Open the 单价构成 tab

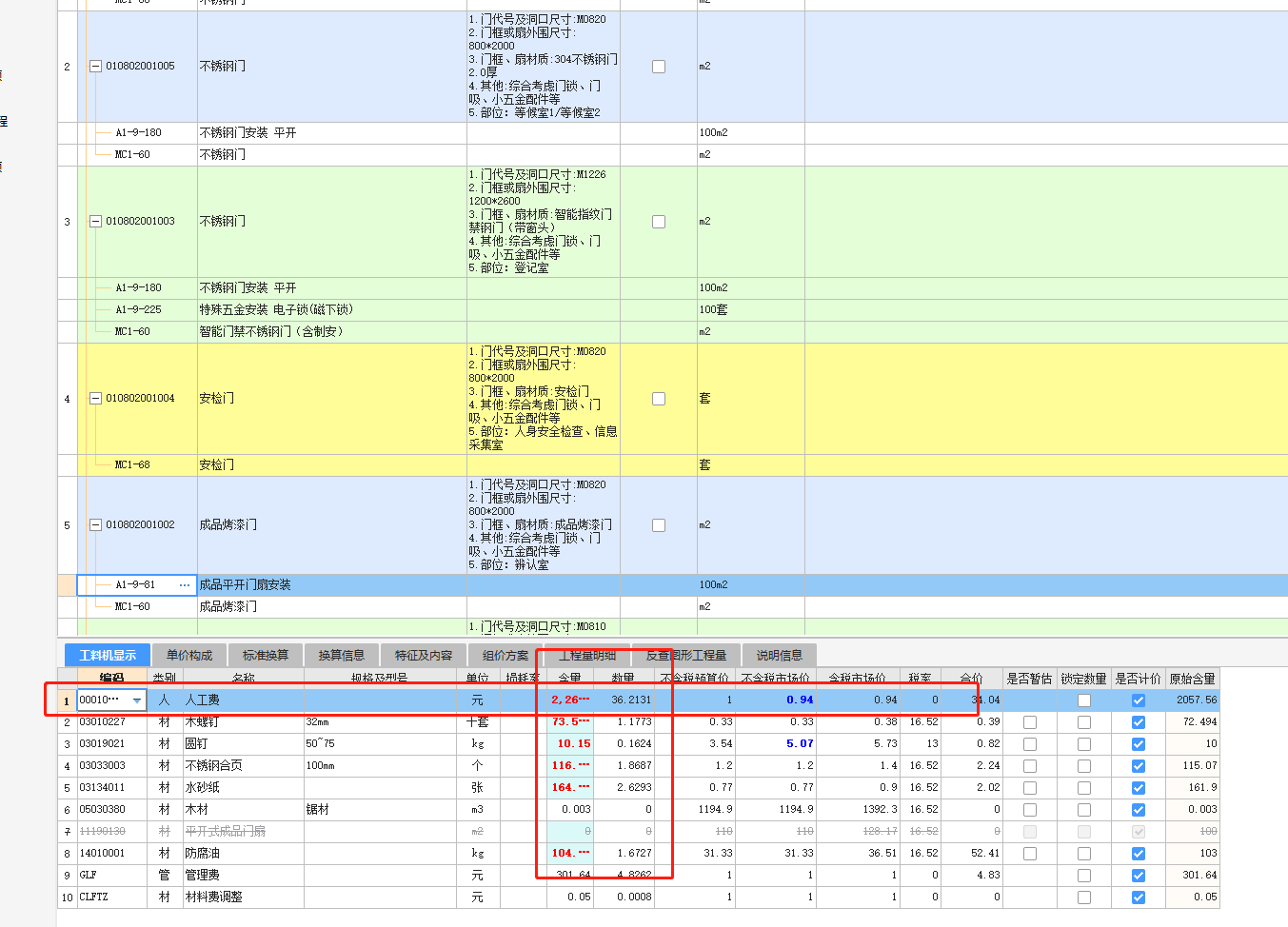pyautogui.click(x=189, y=656)
